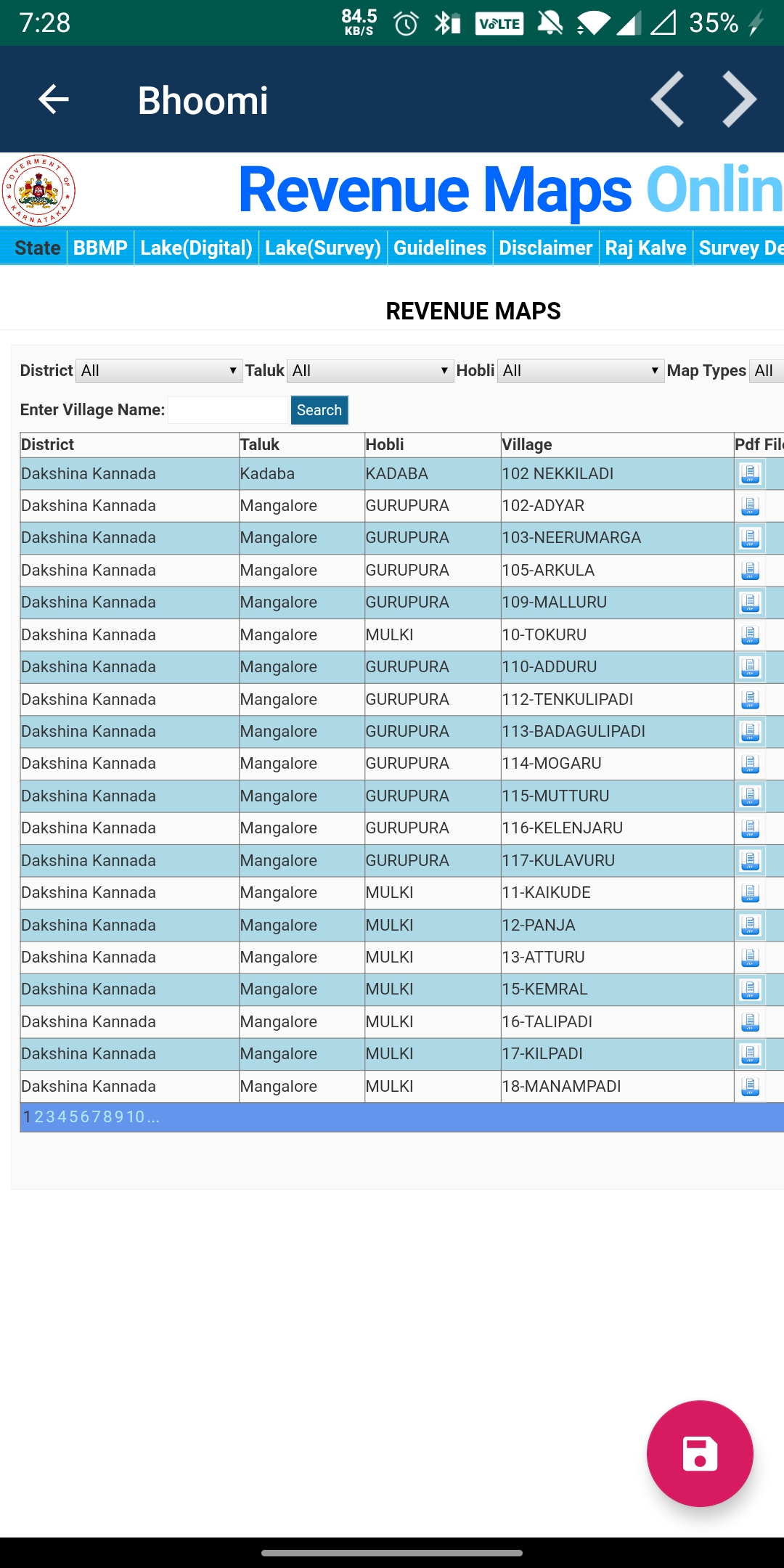This screenshot has height=1568, width=784.
Task: Open the Guidelines menu tab
Action: [x=440, y=248]
